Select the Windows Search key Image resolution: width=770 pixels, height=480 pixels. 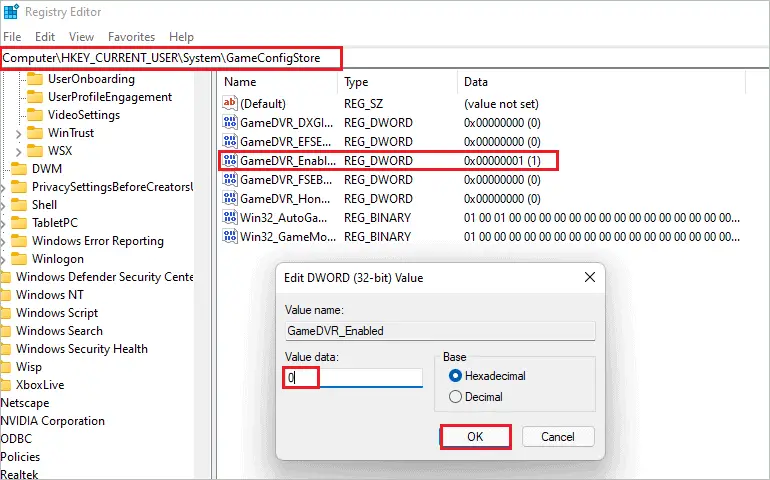pos(59,331)
